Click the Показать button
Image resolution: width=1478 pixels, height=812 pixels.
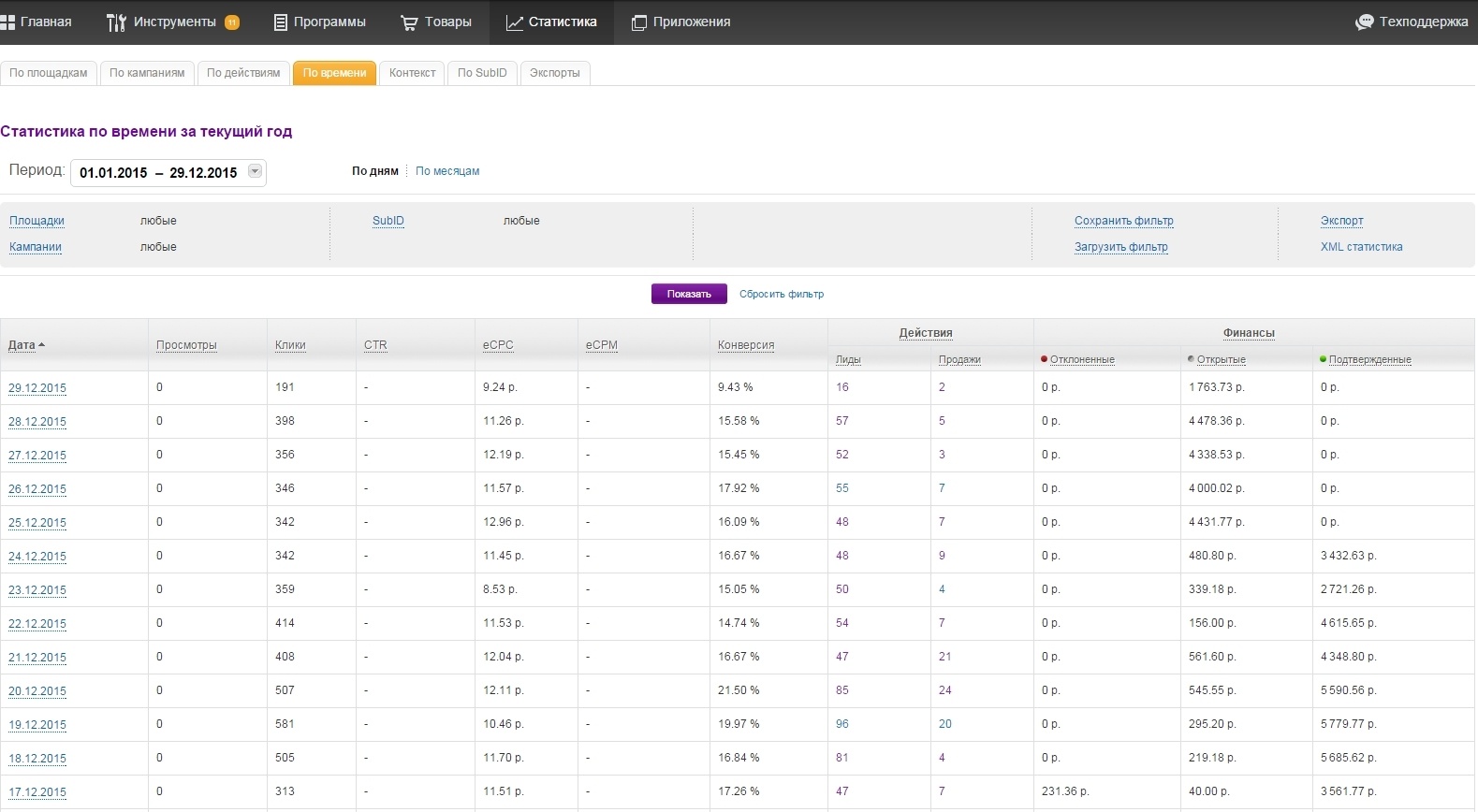pyautogui.click(x=689, y=294)
